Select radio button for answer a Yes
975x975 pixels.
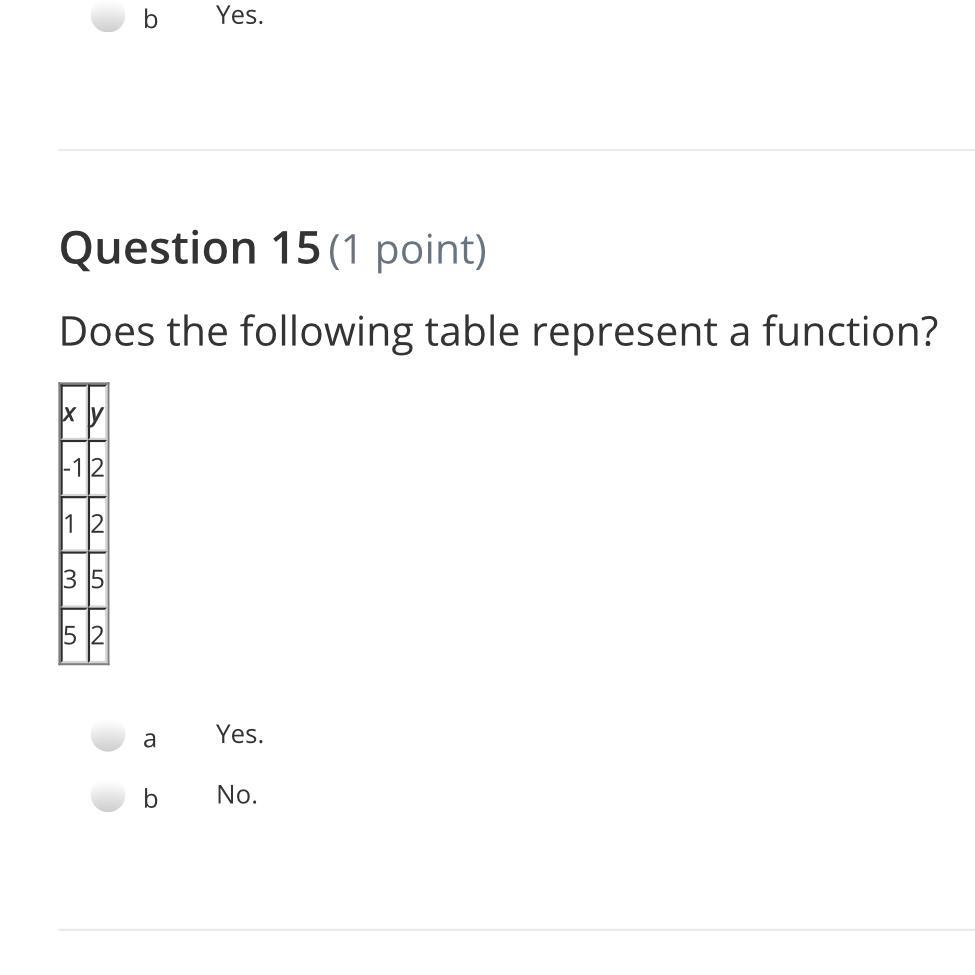(x=108, y=736)
